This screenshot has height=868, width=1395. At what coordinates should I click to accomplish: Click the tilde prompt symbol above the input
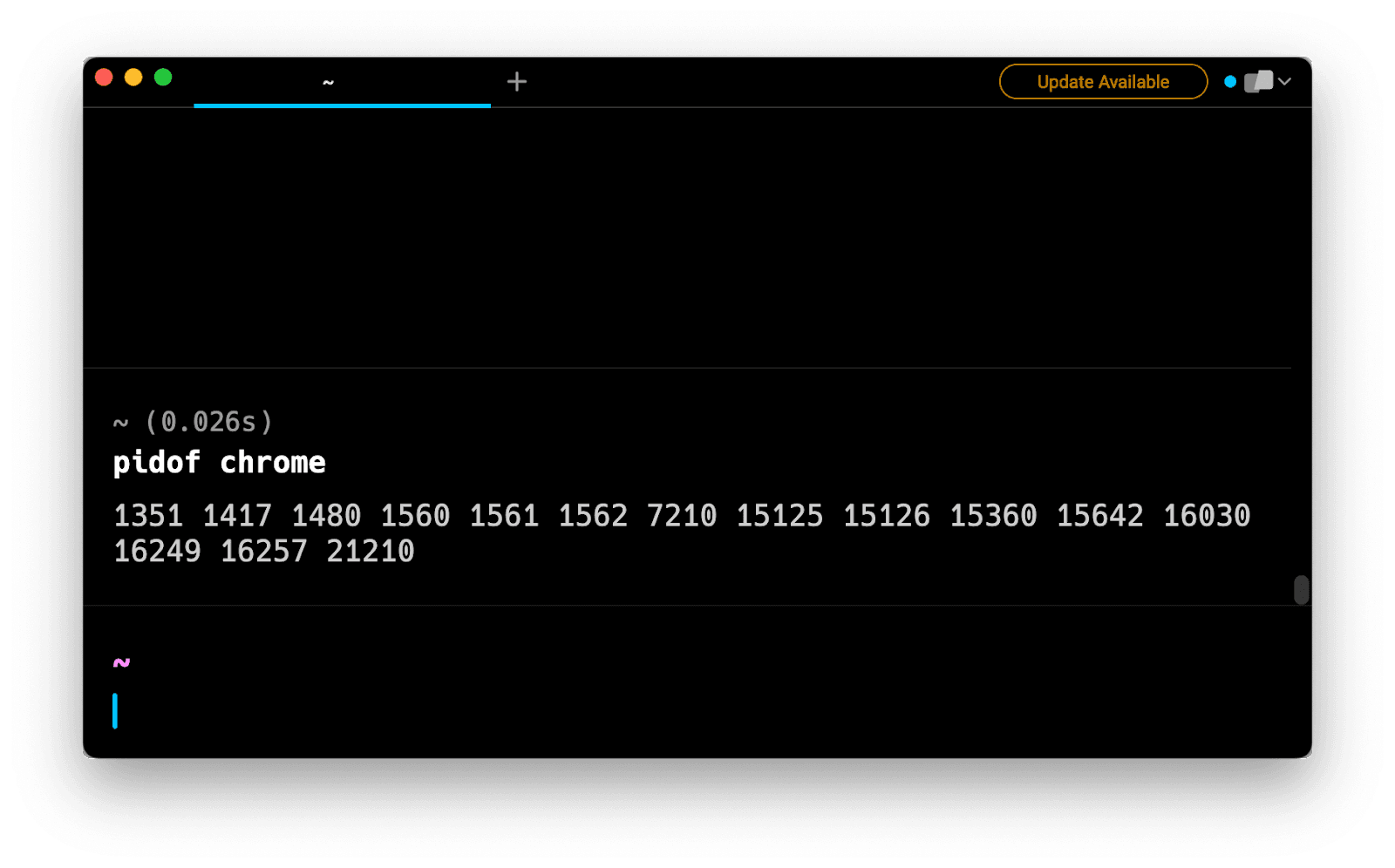coord(120,661)
